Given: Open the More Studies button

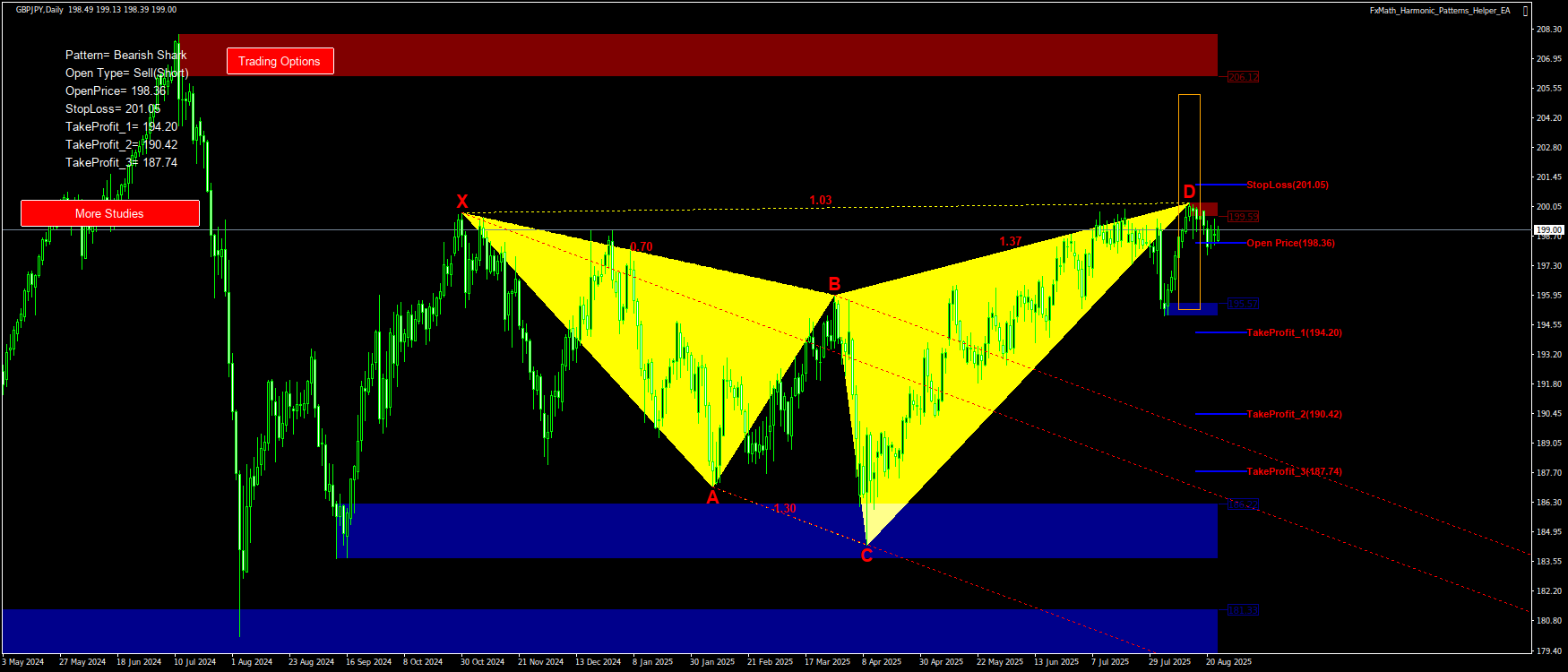Looking at the screenshot, I should pos(109,213).
